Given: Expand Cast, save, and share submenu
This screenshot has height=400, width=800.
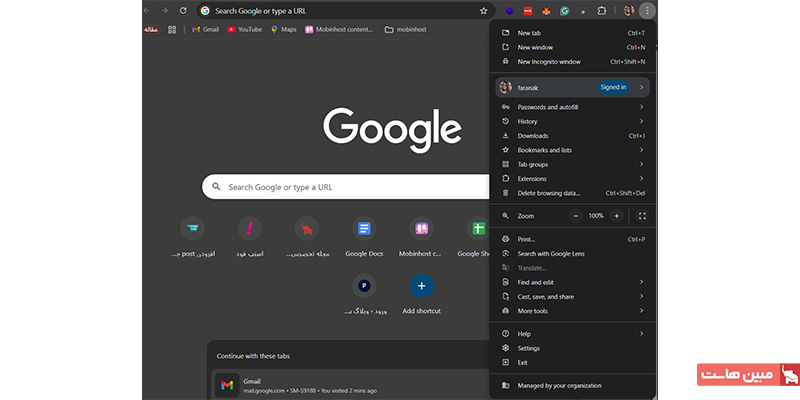Looking at the screenshot, I should pos(572,296).
